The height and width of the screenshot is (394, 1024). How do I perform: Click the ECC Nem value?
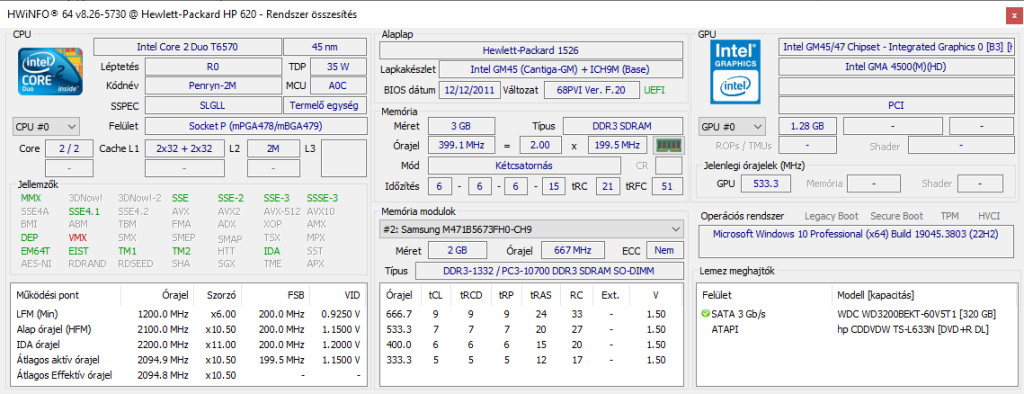click(665, 250)
